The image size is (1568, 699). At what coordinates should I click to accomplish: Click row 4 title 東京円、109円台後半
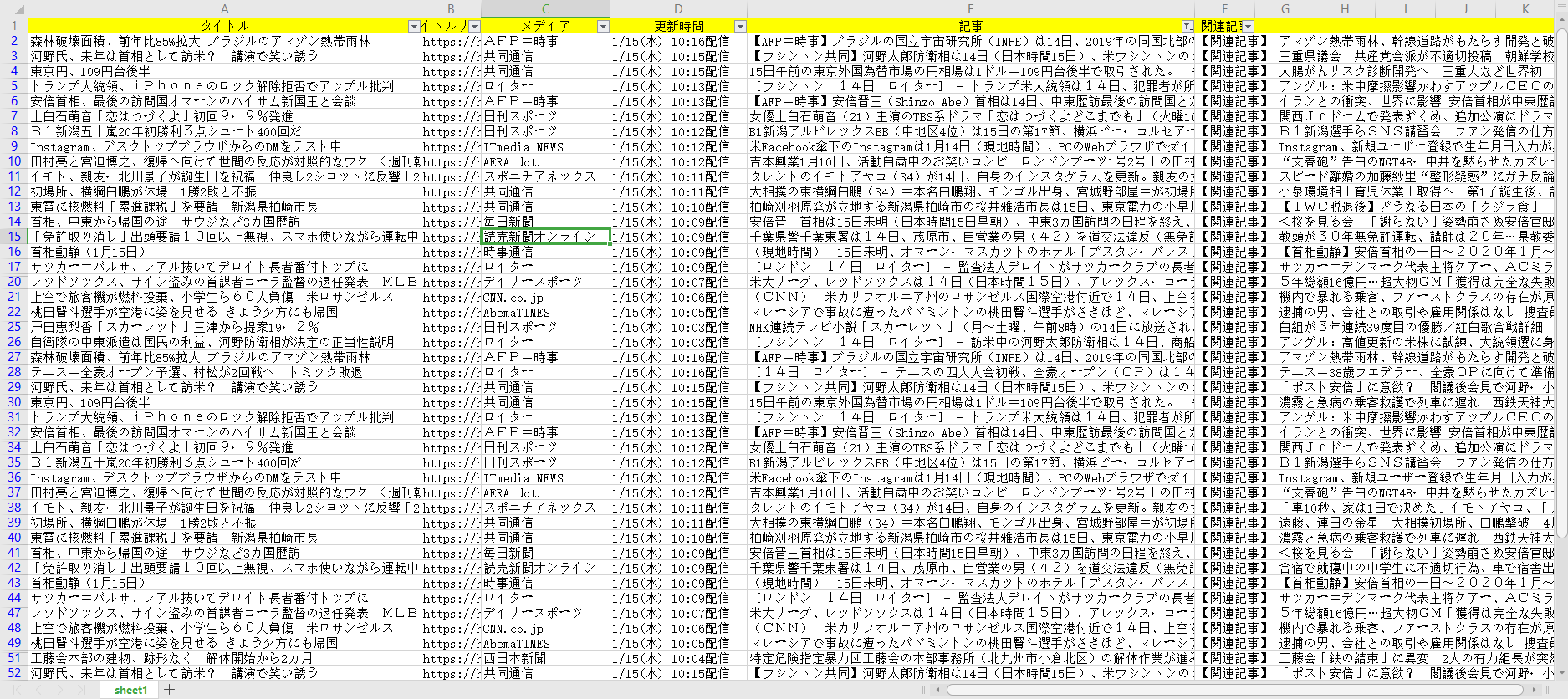tap(224, 71)
